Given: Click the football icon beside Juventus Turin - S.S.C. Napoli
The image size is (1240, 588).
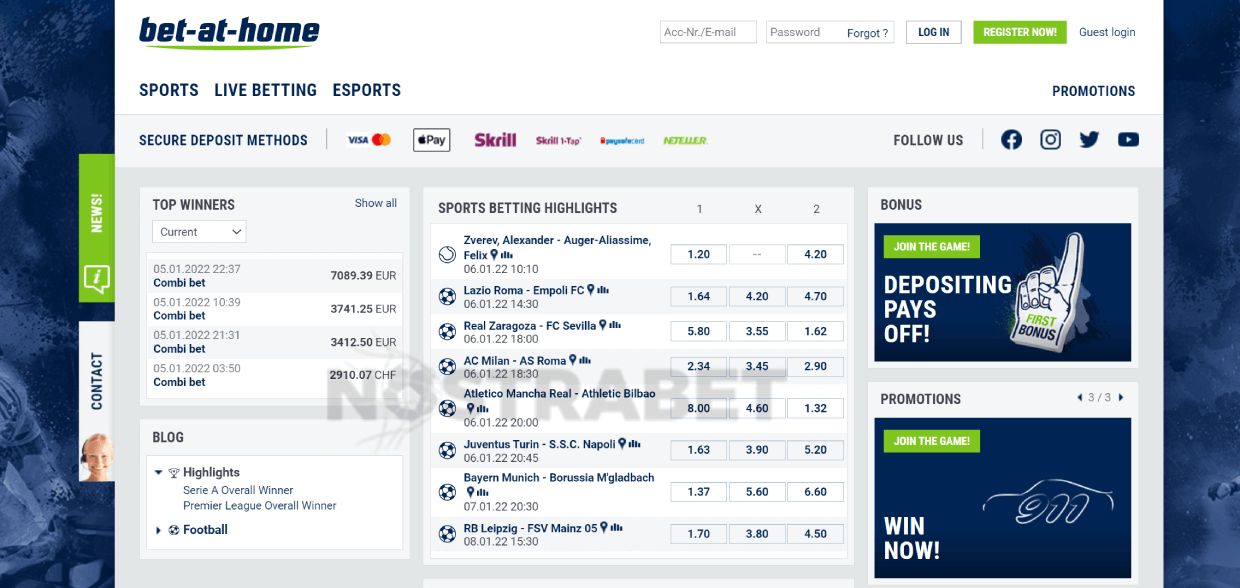Looking at the screenshot, I should tap(447, 450).
